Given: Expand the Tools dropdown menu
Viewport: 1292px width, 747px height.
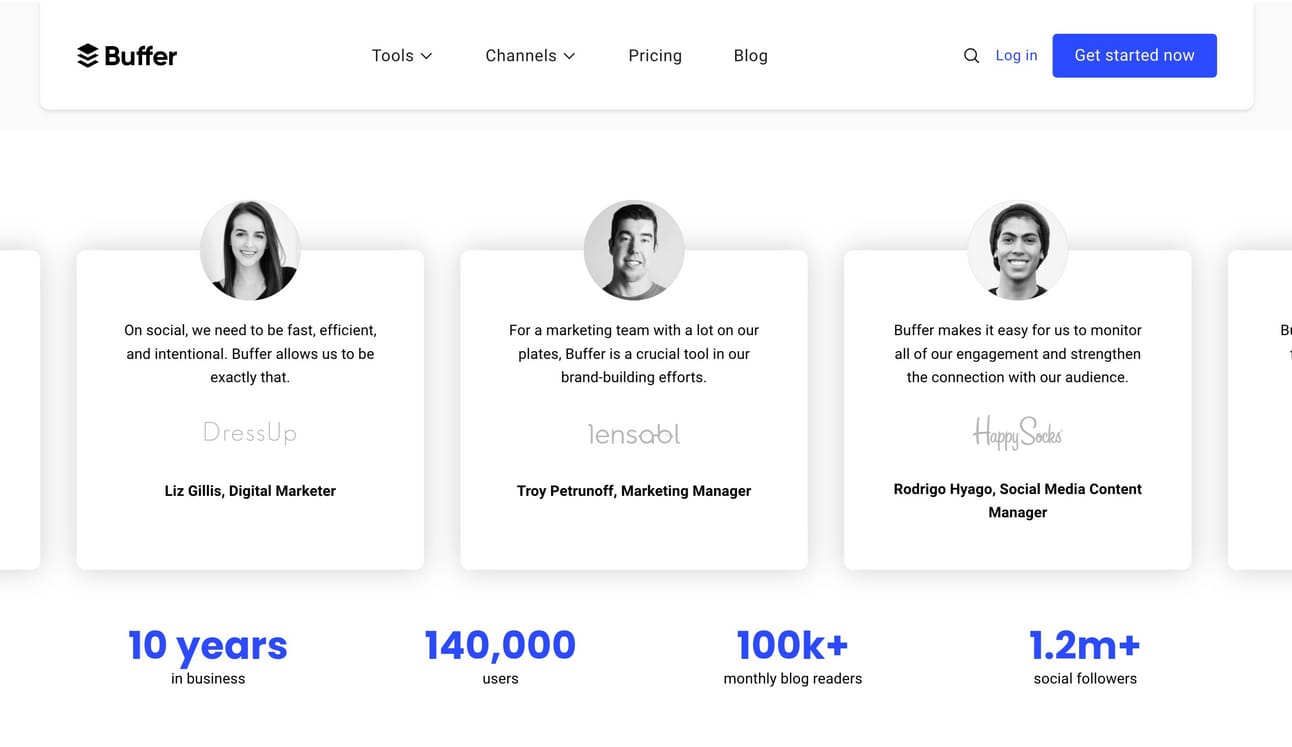Looking at the screenshot, I should point(402,56).
